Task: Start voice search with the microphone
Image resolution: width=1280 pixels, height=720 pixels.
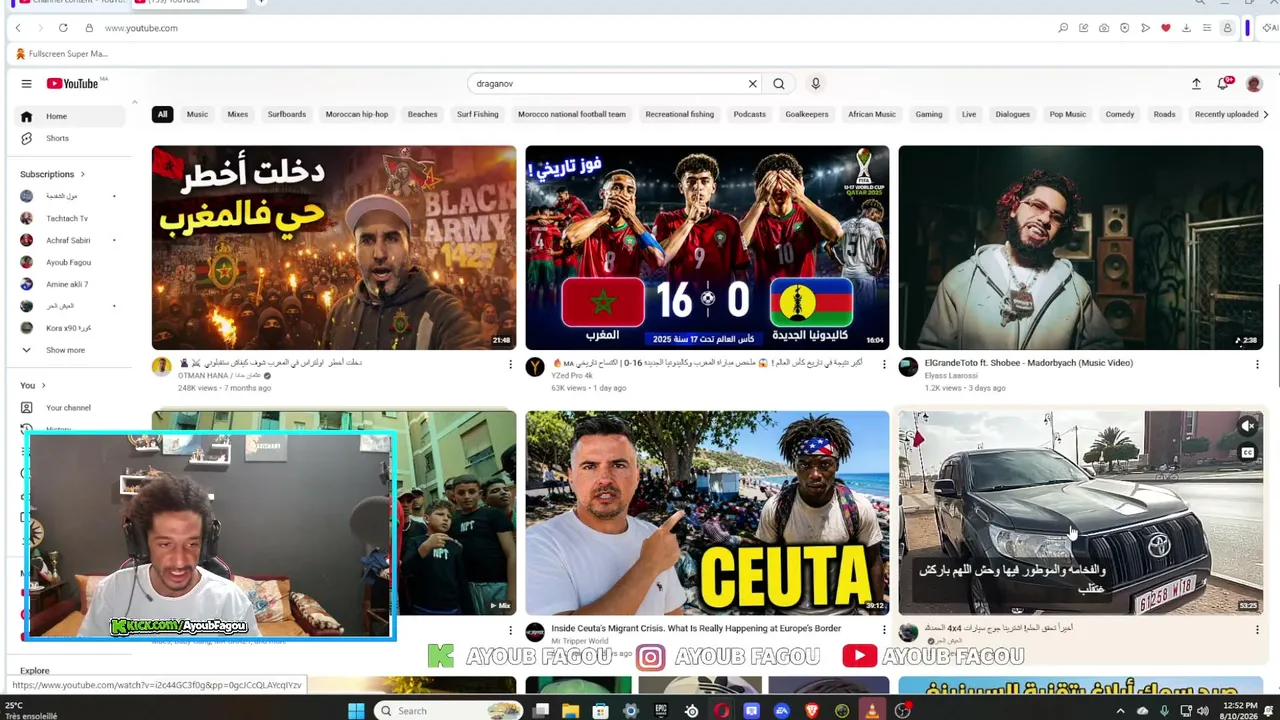Action: pyautogui.click(x=816, y=84)
